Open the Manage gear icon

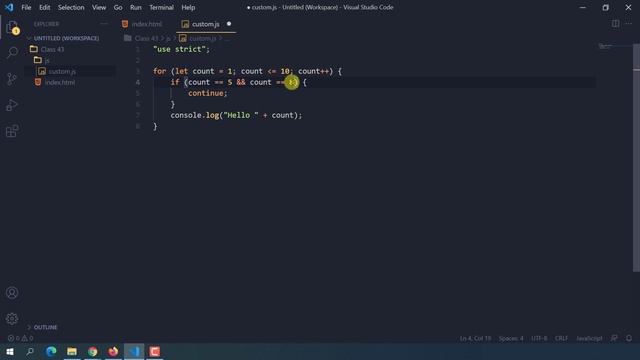12,319
